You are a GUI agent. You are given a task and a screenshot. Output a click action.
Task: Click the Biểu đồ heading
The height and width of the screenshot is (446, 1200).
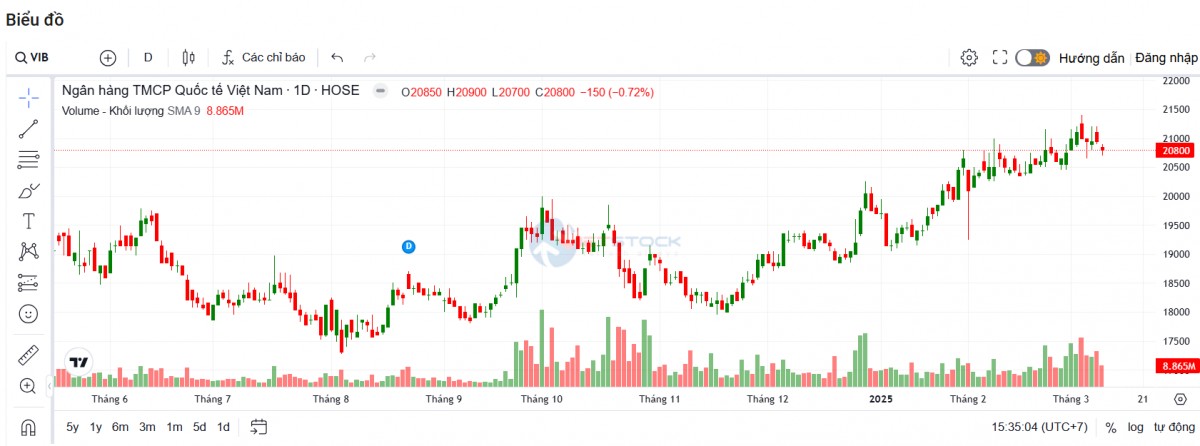(34, 18)
